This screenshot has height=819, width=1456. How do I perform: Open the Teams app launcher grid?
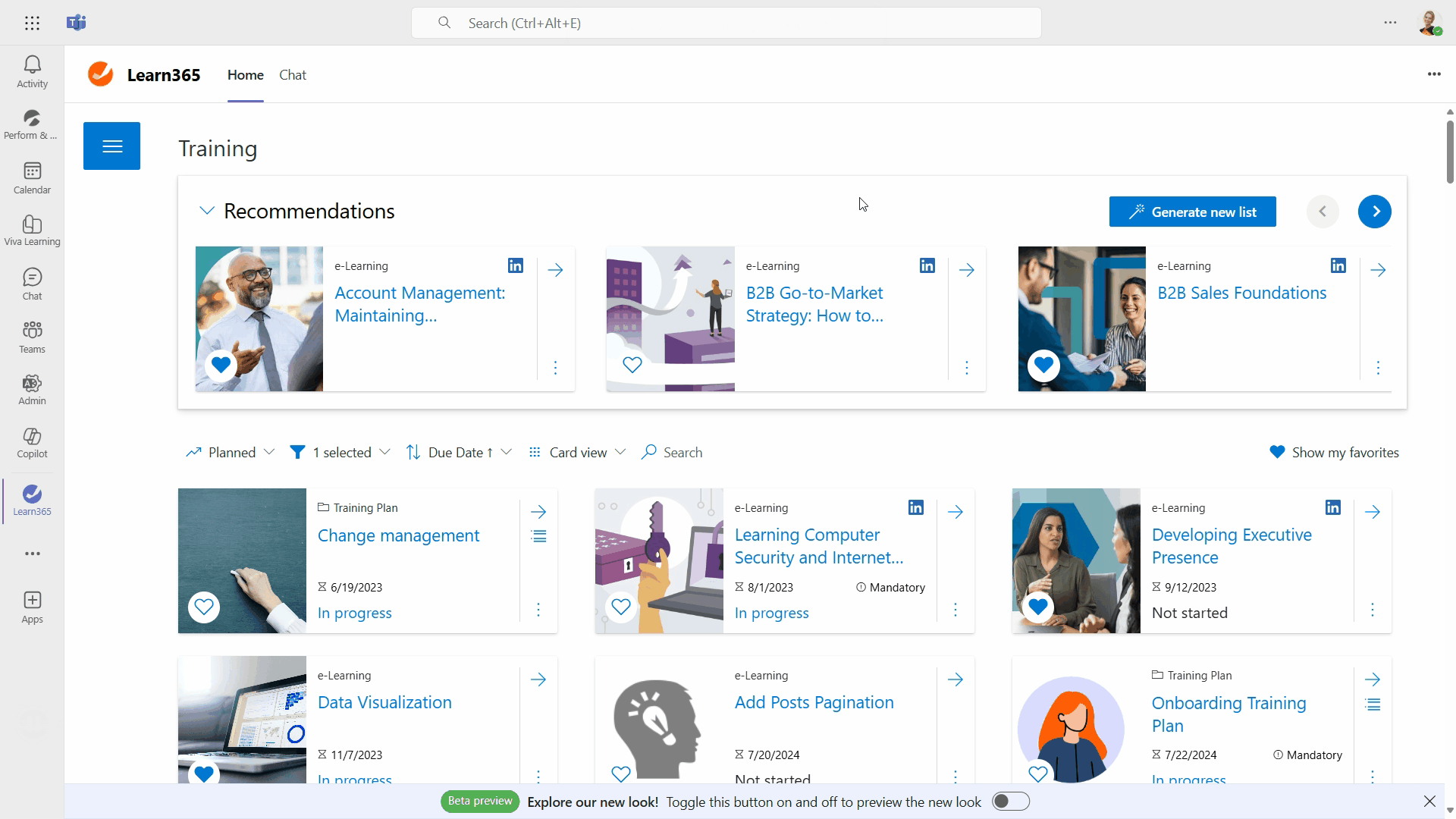[x=32, y=23]
